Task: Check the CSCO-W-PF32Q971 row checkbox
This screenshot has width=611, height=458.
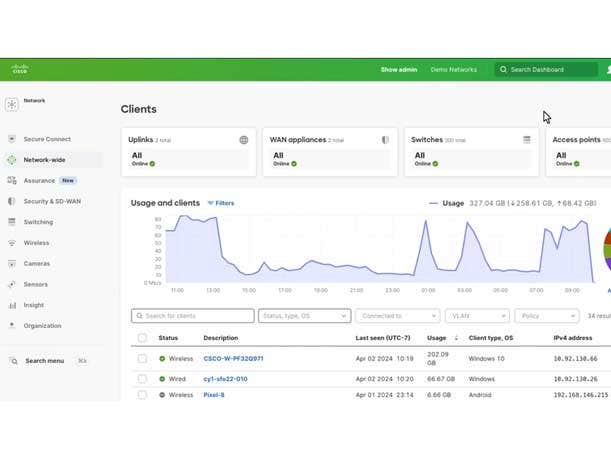Action: [x=142, y=358]
